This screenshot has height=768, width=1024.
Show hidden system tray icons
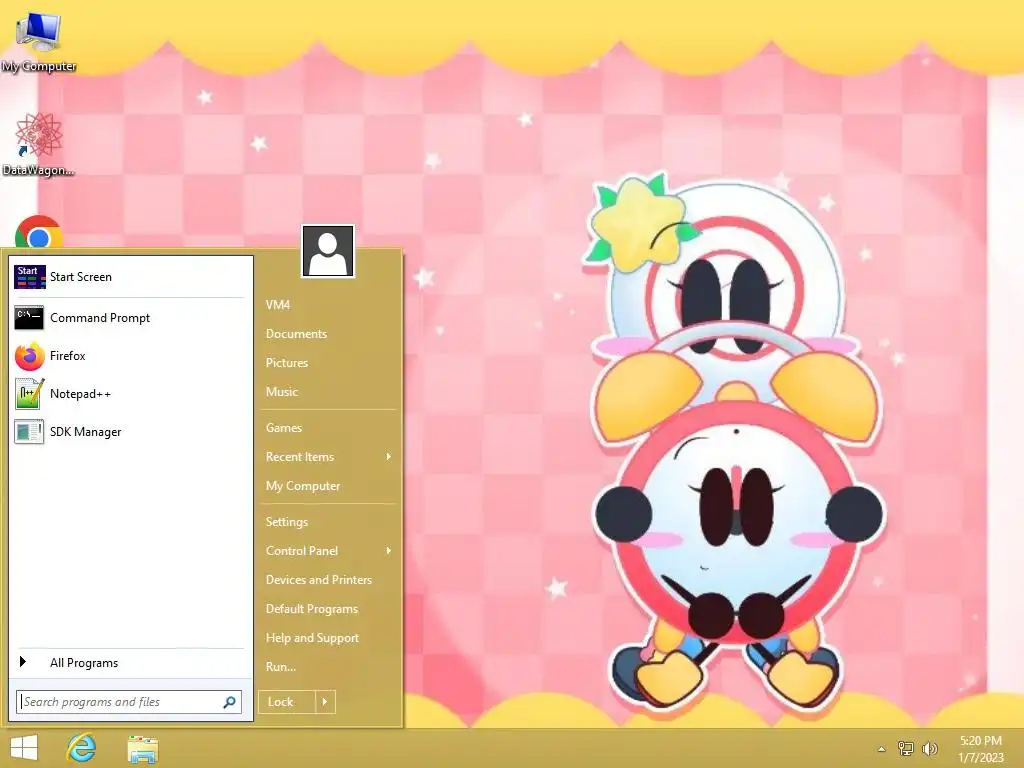[x=882, y=749]
